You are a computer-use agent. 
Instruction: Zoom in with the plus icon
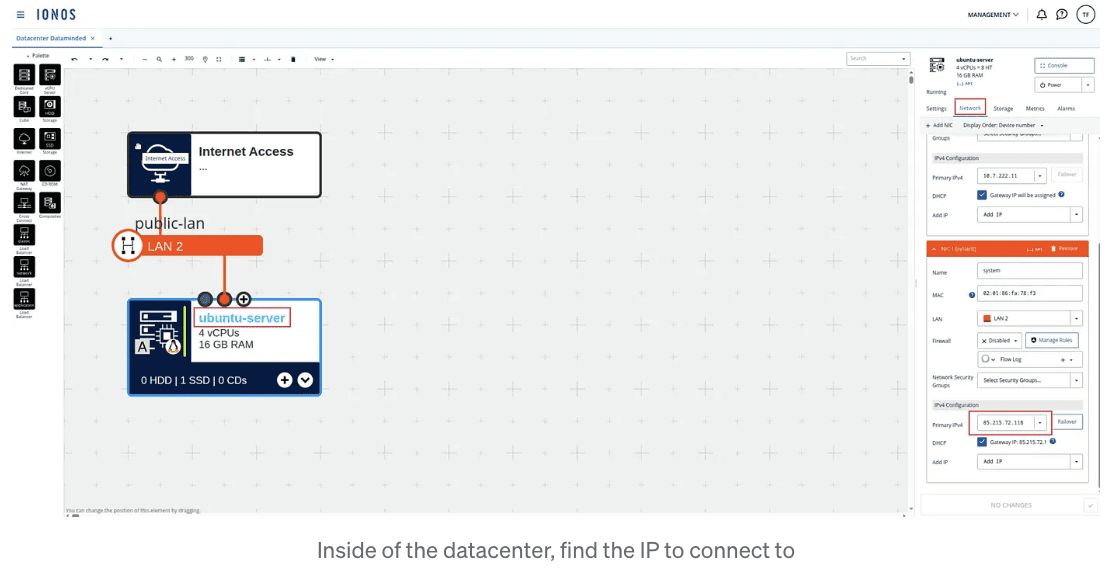coord(174,60)
